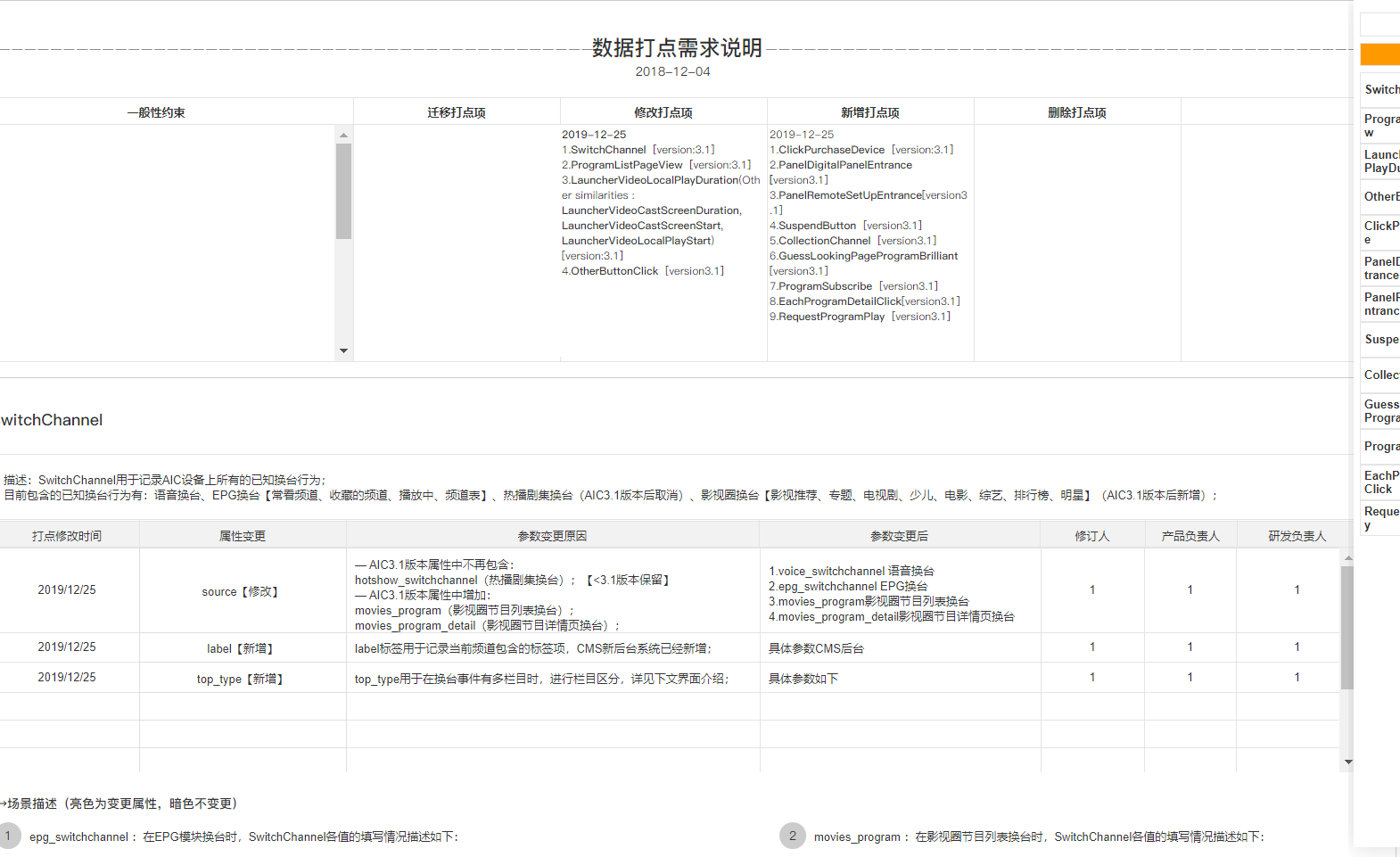Select the 新增打点项 column header
The width and height of the screenshot is (1400, 857).
[870, 112]
